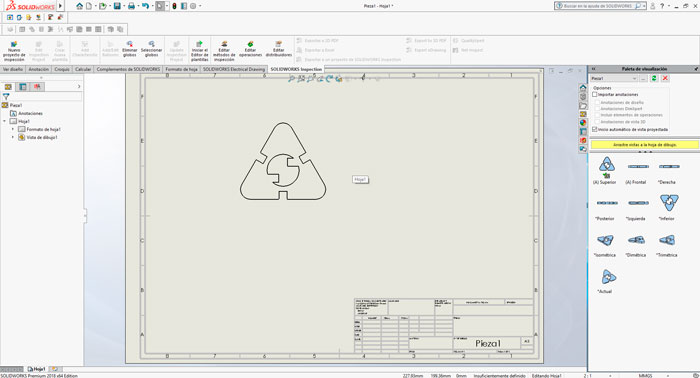Toggle Anotaciones de diseño checkbox
700x378 pixels.
(597, 103)
